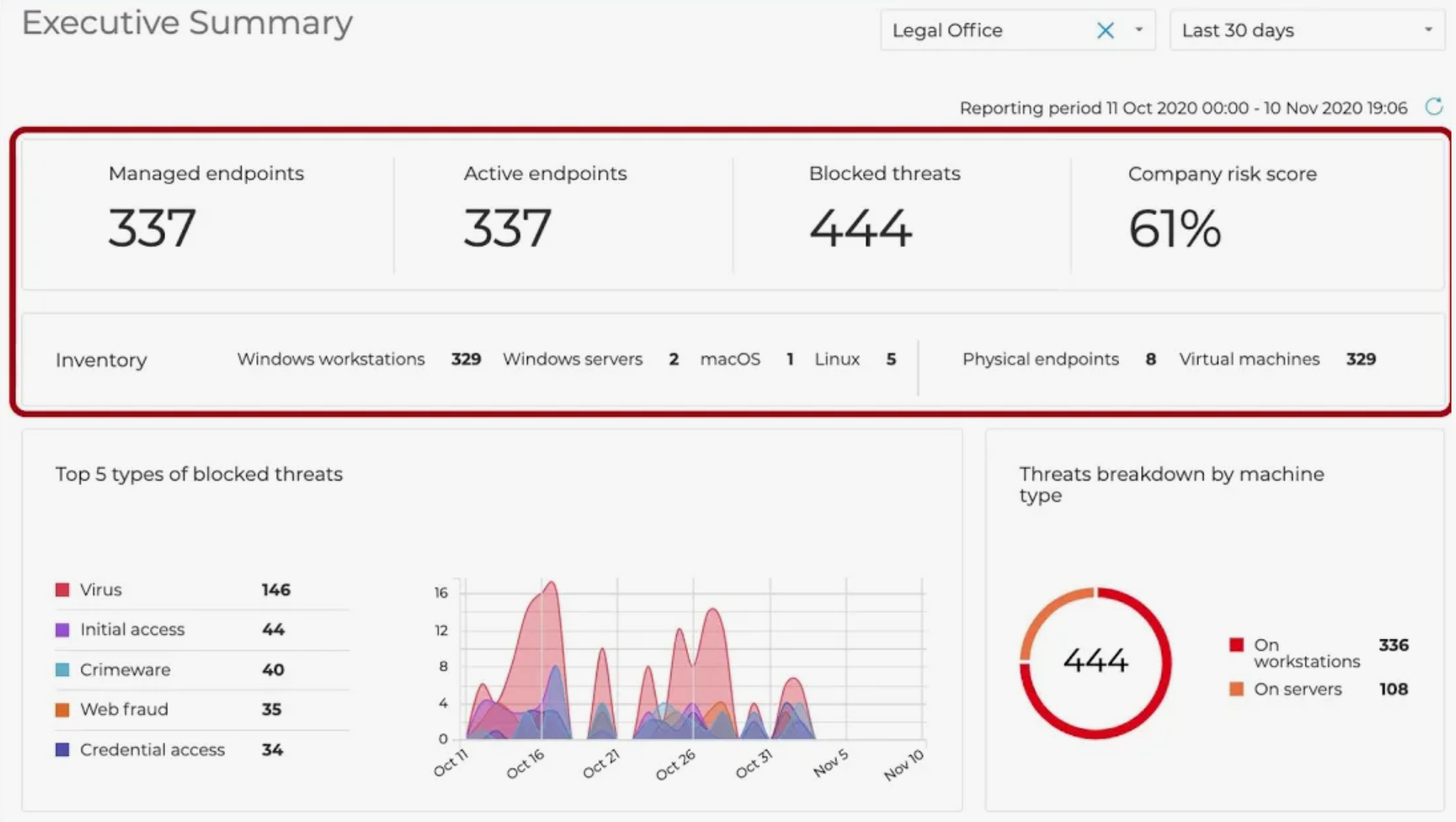Image resolution: width=1456 pixels, height=822 pixels.
Task: Click the orange Web fraud legend swatch
Action: [x=62, y=709]
